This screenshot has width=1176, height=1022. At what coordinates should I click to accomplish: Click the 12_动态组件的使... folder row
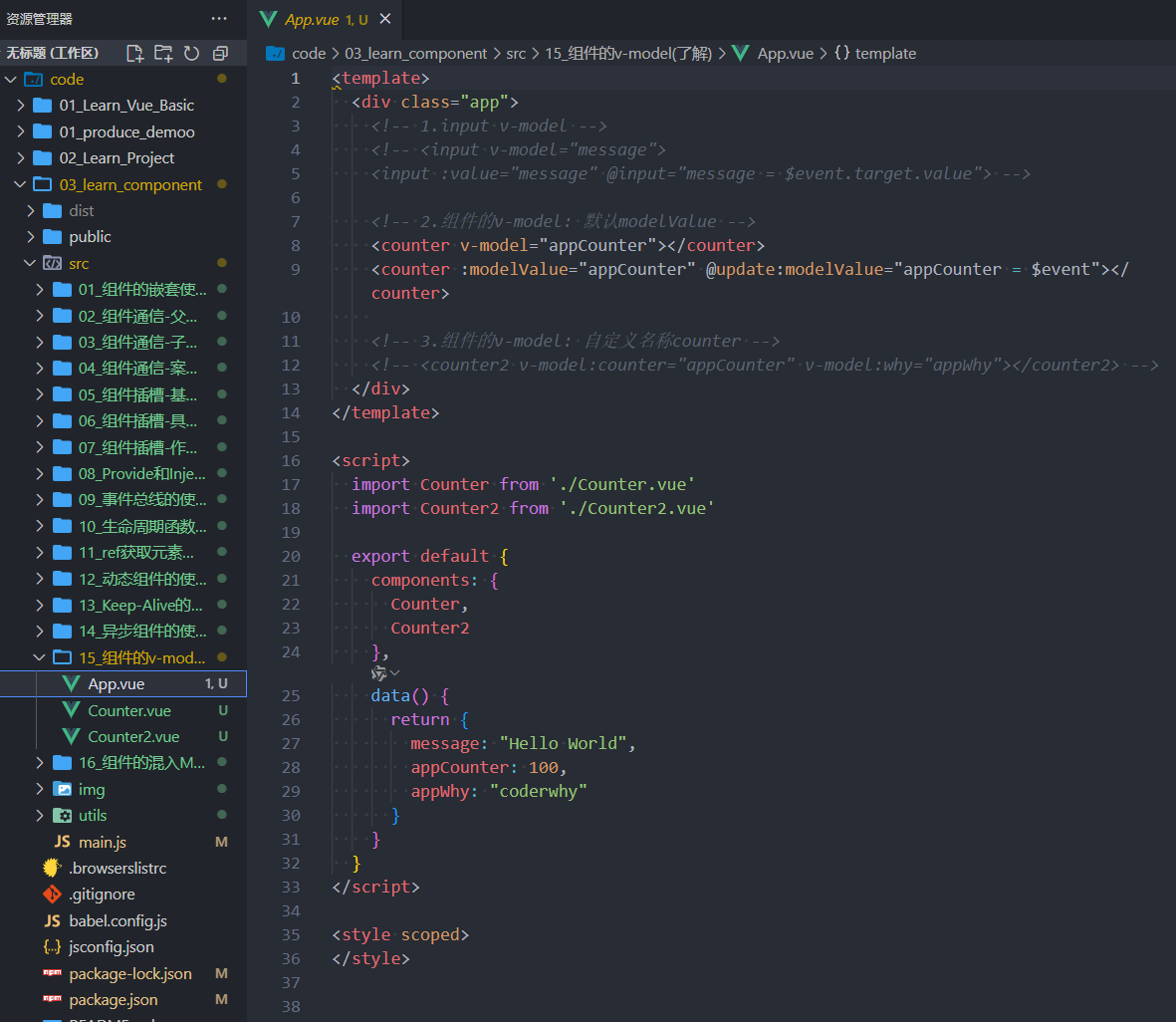123,579
